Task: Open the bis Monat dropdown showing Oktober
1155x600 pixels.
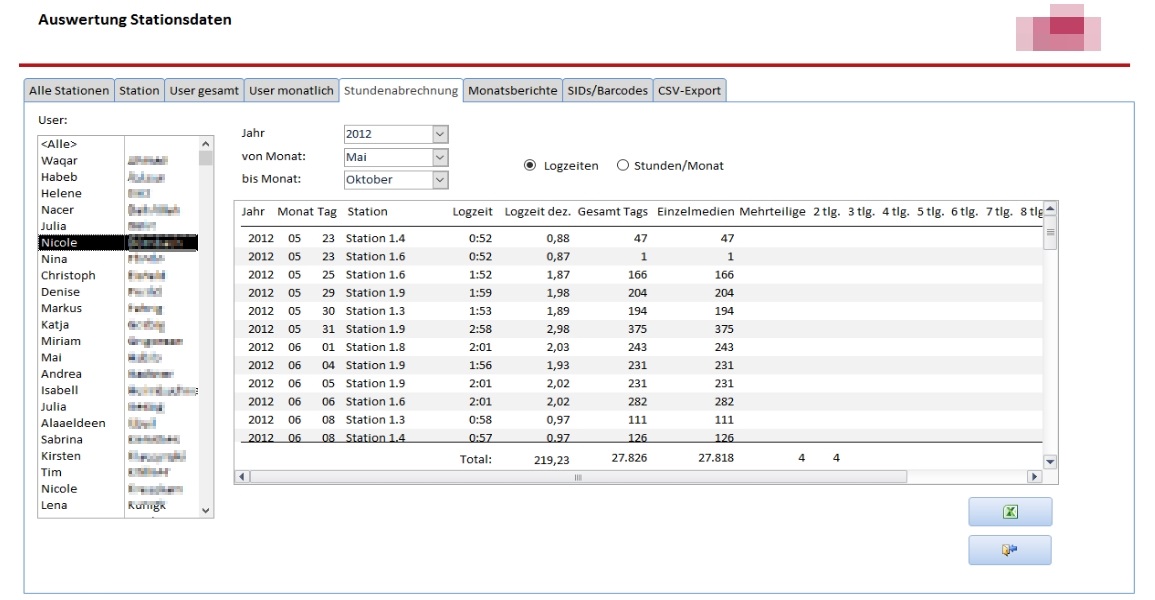Action: click(440, 180)
